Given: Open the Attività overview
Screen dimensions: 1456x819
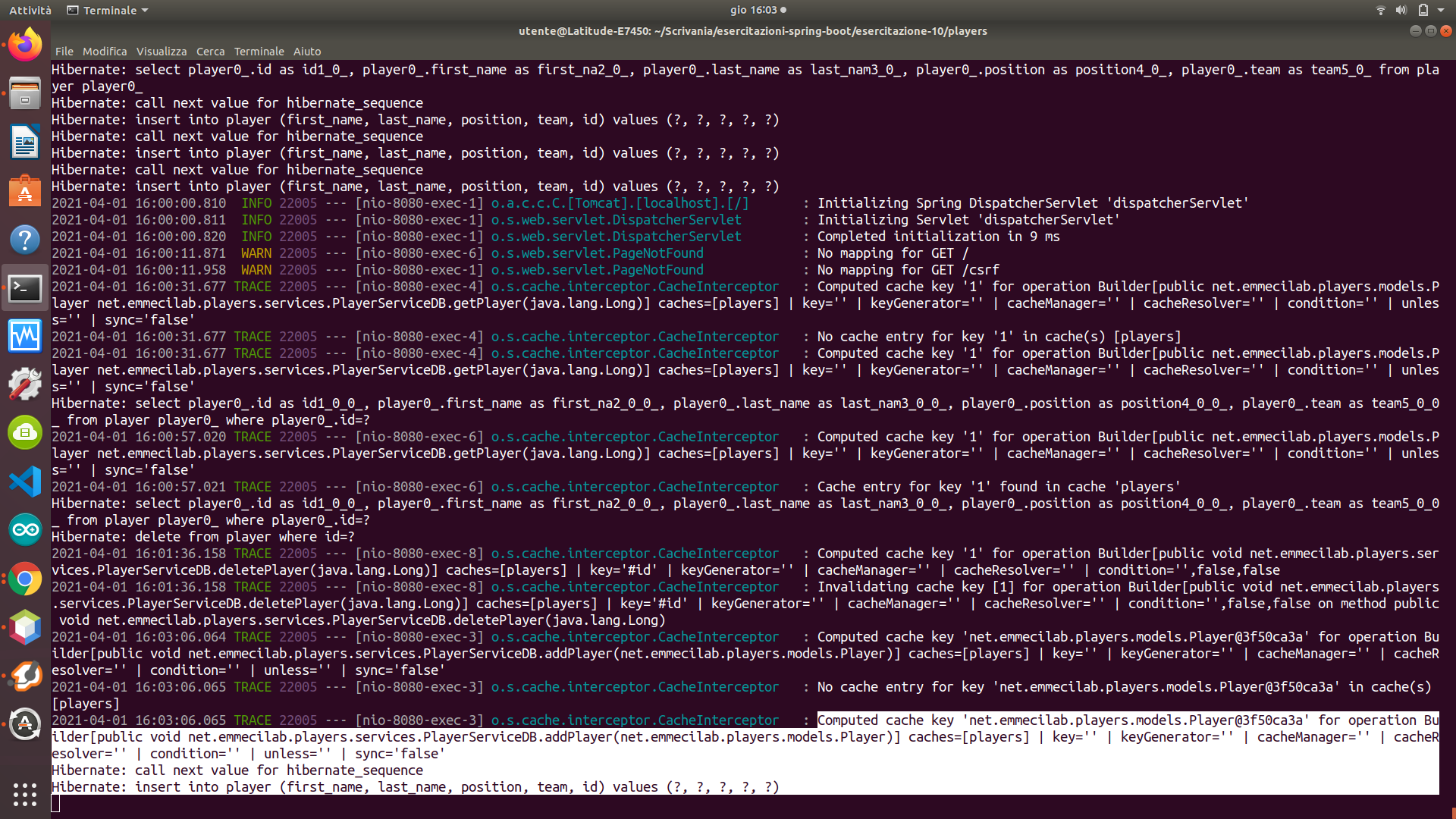Looking at the screenshot, I should coord(30,10).
